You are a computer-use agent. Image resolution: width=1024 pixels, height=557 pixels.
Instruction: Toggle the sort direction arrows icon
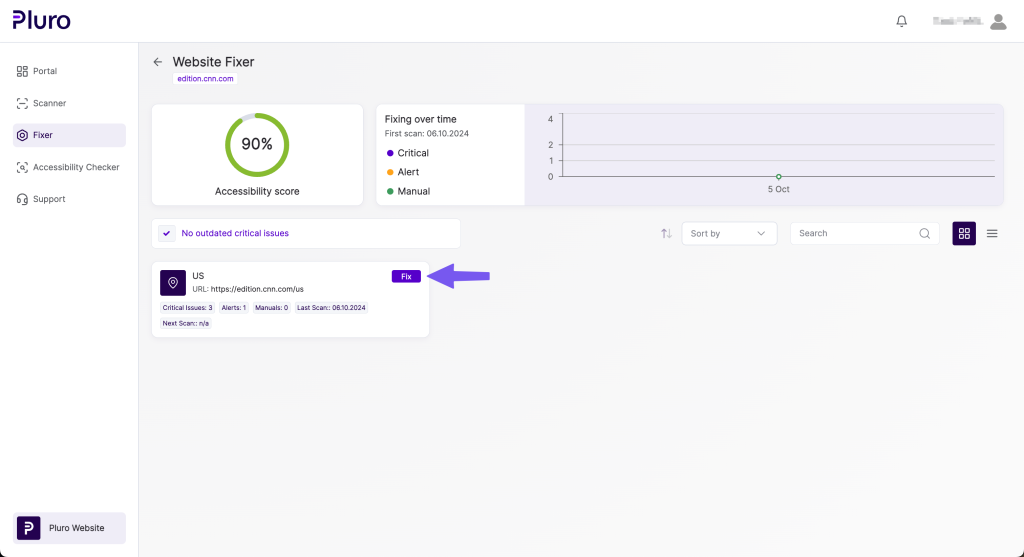tap(666, 233)
